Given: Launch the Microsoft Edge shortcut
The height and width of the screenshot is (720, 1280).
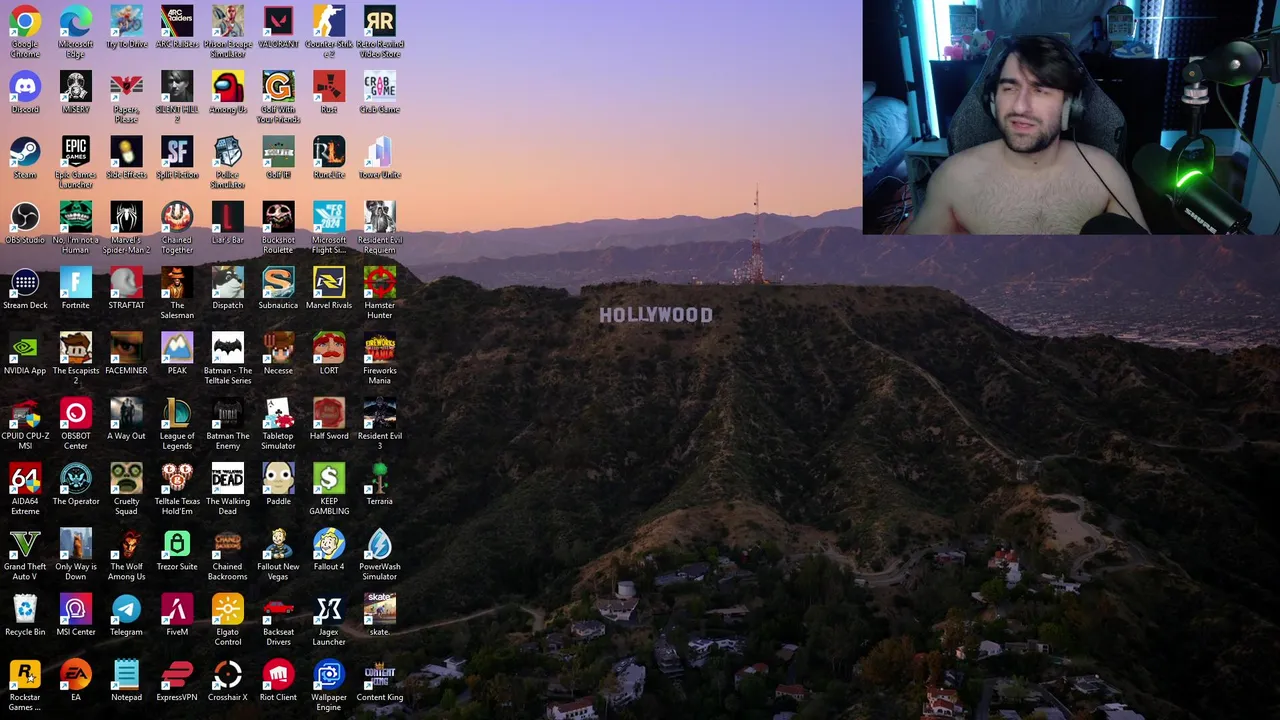Looking at the screenshot, I should click(76, 21).
